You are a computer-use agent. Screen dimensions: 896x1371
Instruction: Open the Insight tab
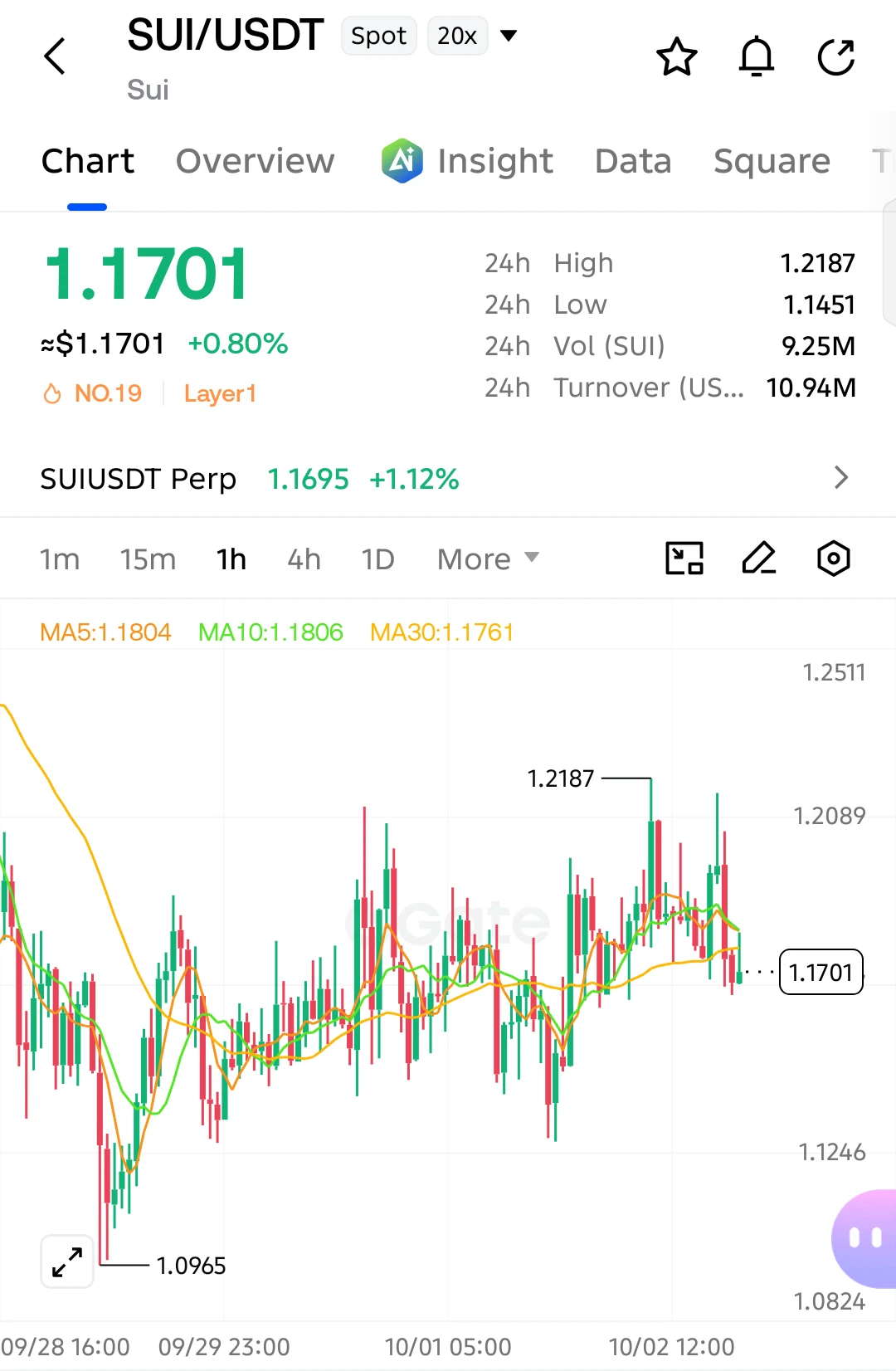(495, 161)
